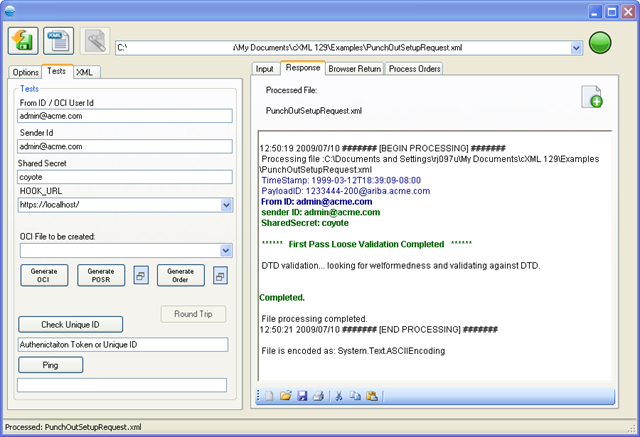Click 'File processing completed.' line
This screenshot has height=437, width=640.
click(314, 319)
